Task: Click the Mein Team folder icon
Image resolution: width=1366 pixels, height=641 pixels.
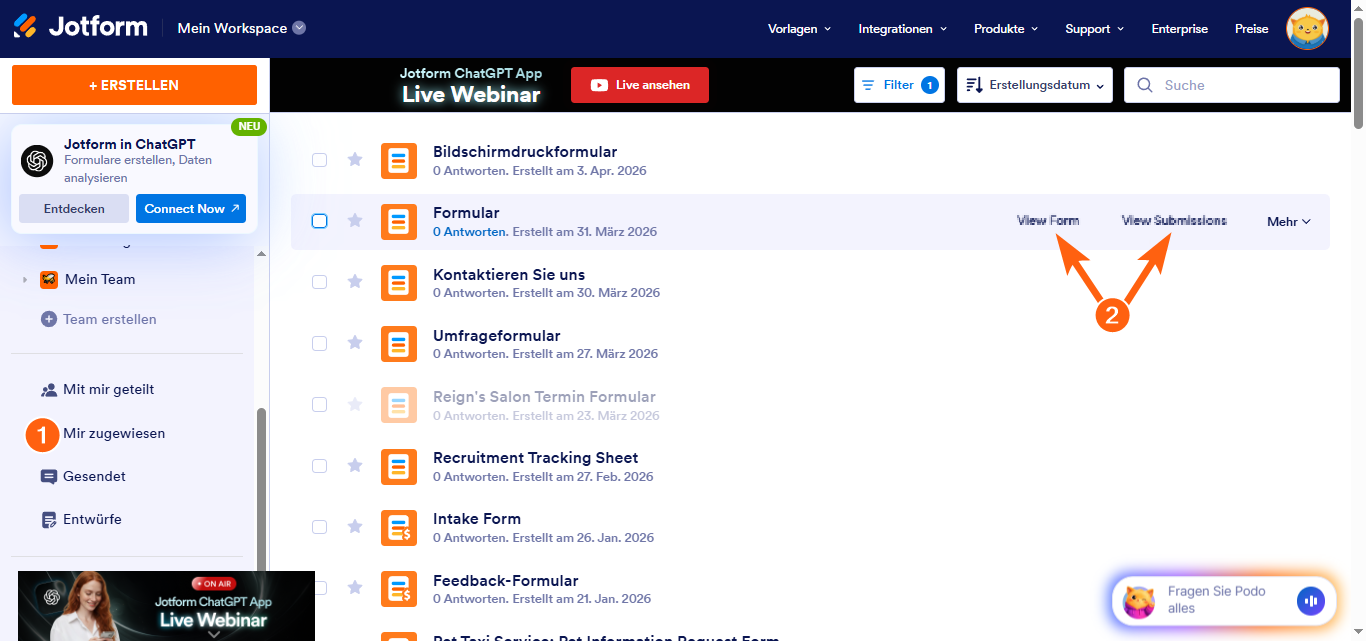Action: [49, 279]
